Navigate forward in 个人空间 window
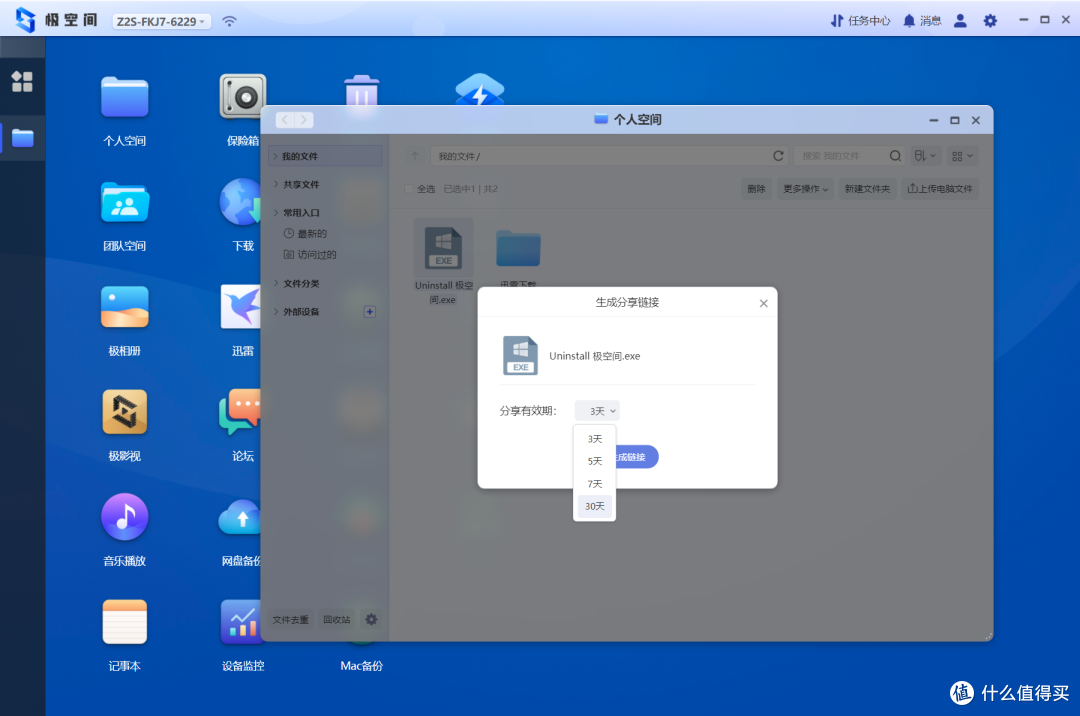This screenshot has width=1080, height=716. (304, 120)
